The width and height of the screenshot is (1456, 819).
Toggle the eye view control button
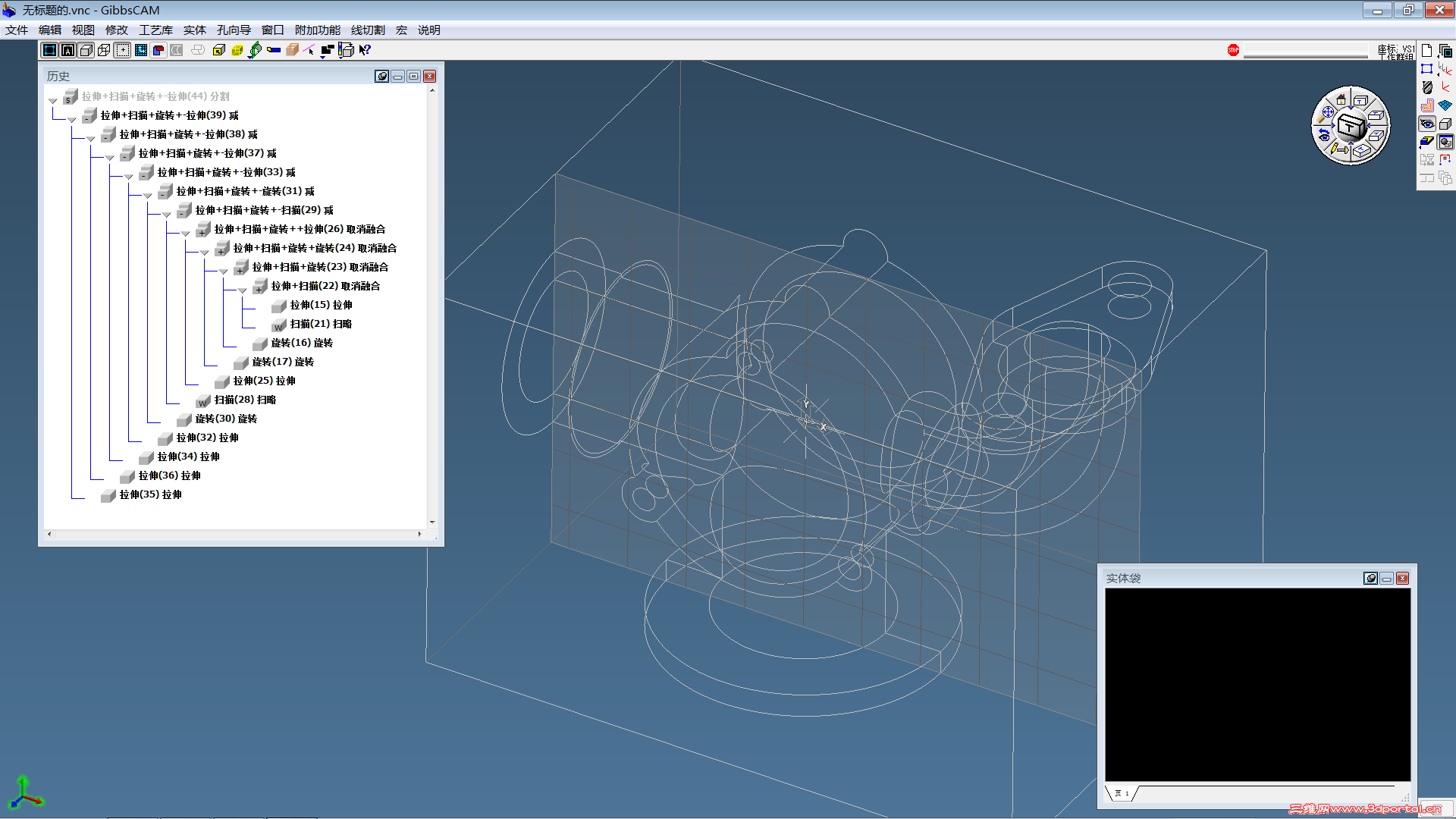pyautogui.click(x=1427, y=124)
